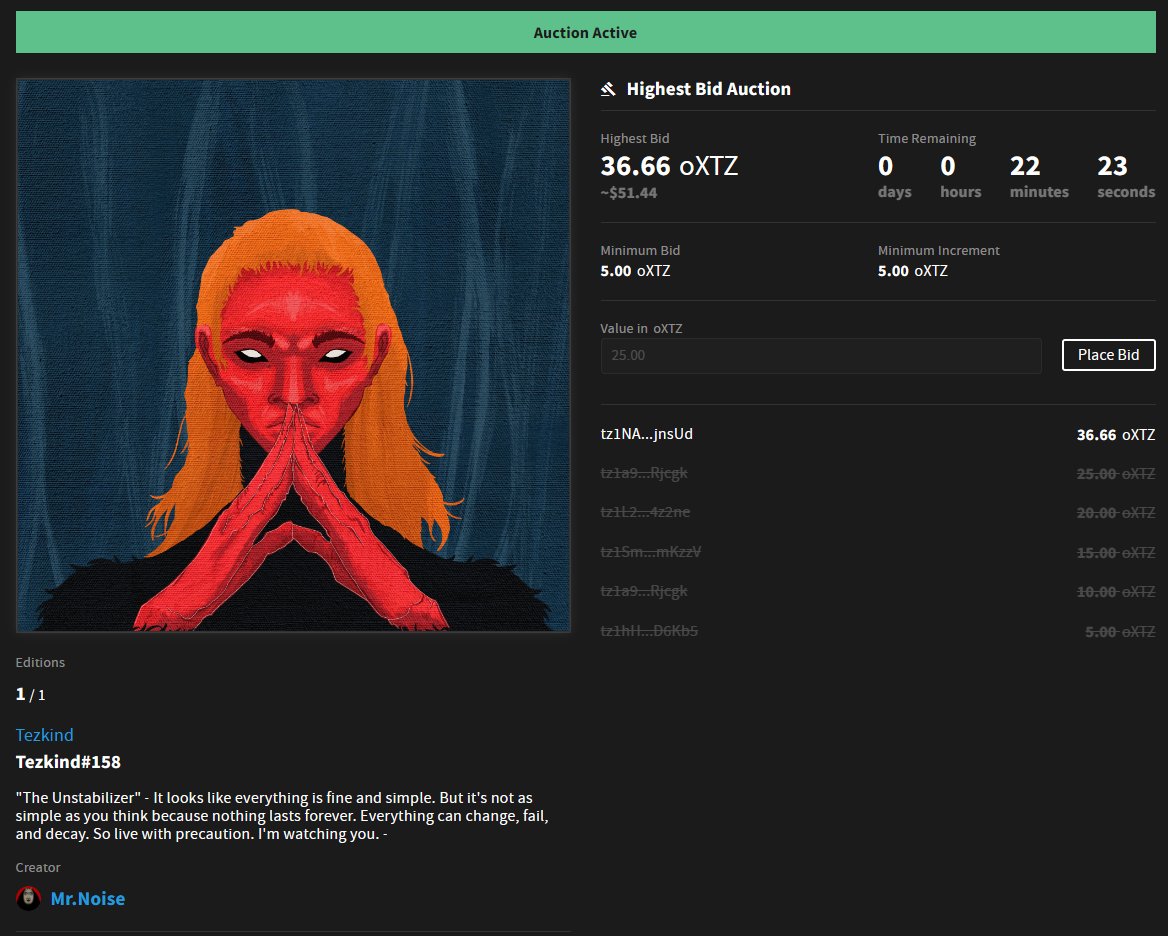Image resolution: width=1168 pixels, height=936 pixels.
Task: Click the Minimum Increment 5.00 oXTZ value
Action: [912, 271]
